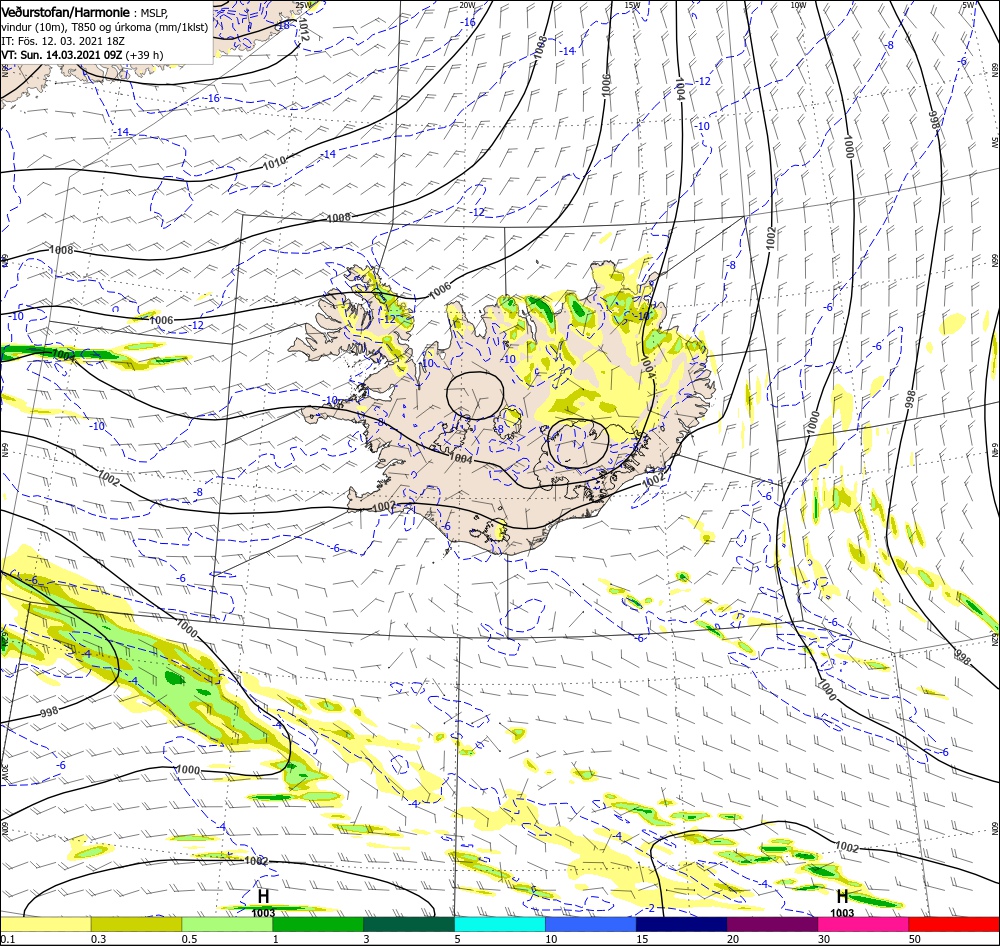
Task: Click the -18 temperature contour label
Action: click(x=283, y=26)
